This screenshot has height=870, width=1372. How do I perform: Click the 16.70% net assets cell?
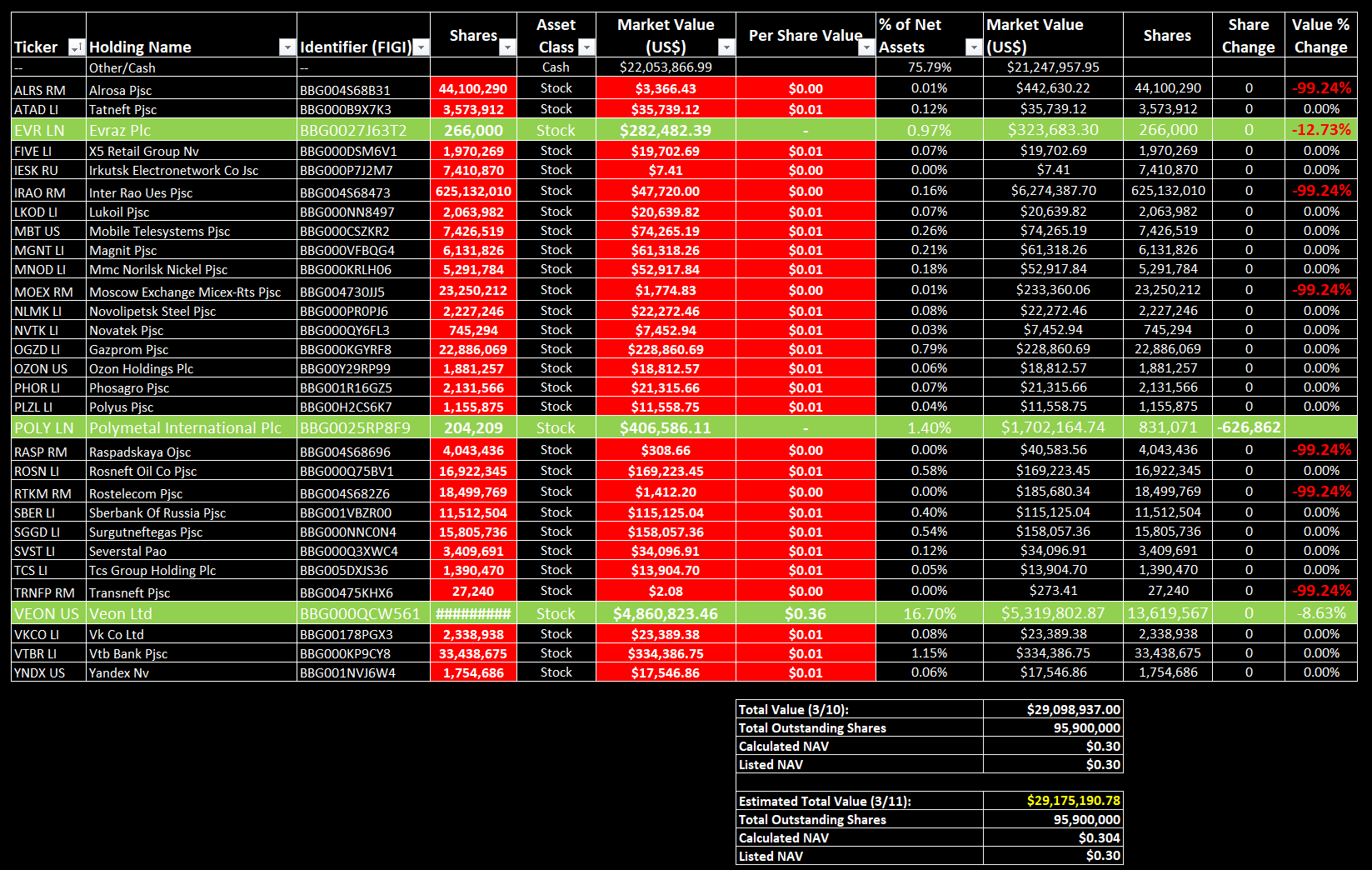coord(929,613)
